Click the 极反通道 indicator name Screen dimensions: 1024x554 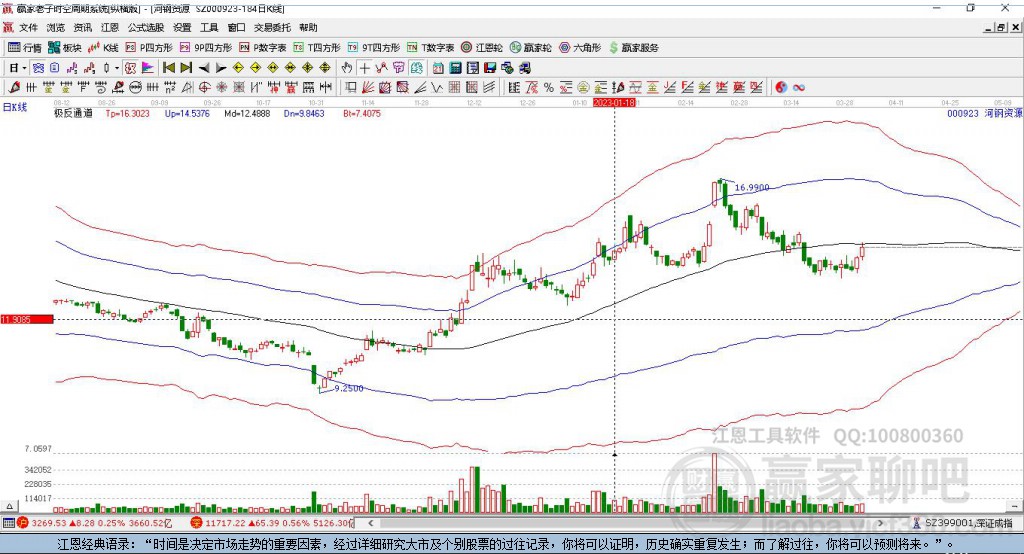coord(73,113)
